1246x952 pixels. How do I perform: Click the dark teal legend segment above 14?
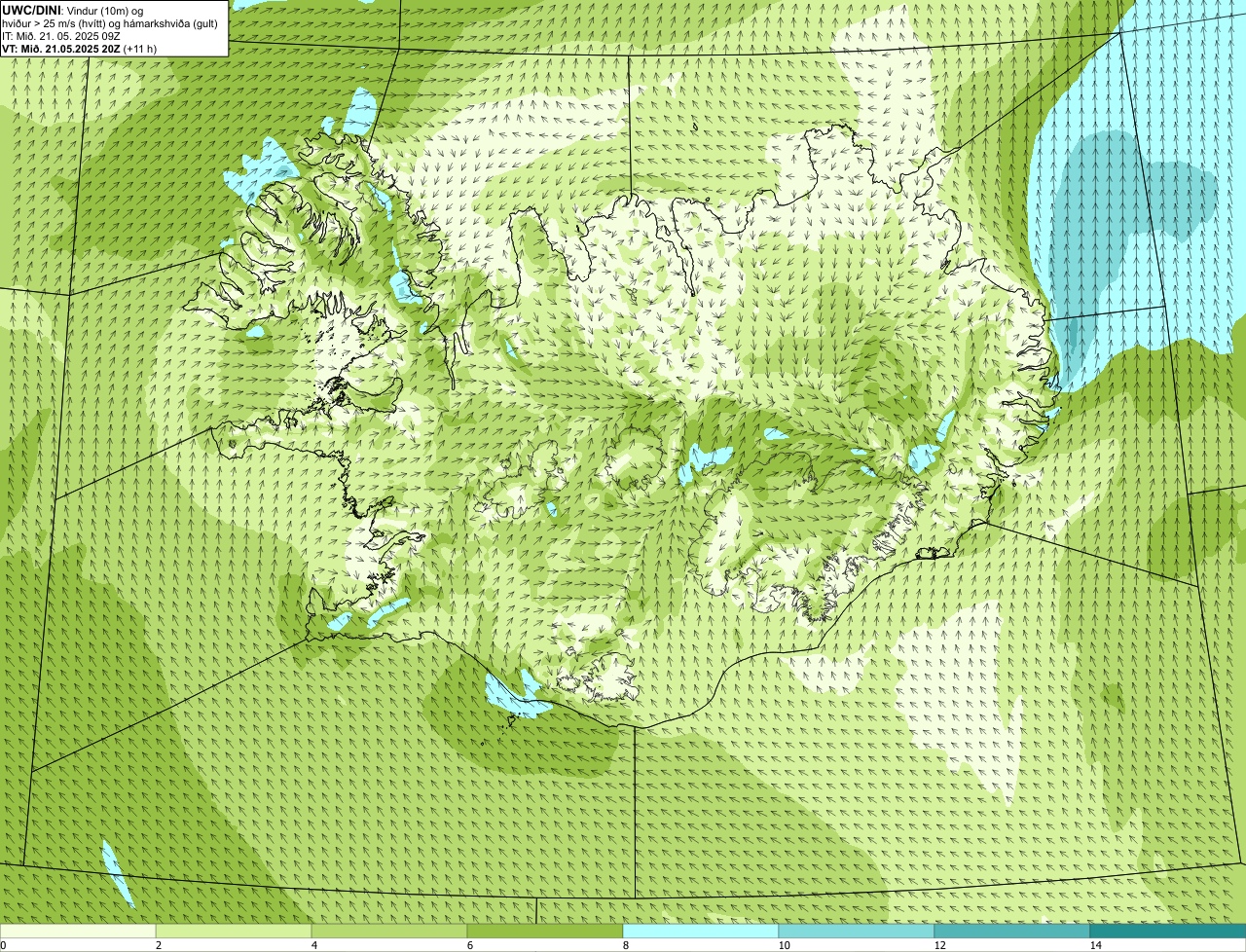pyautogui.click(x=1168, y=931)
